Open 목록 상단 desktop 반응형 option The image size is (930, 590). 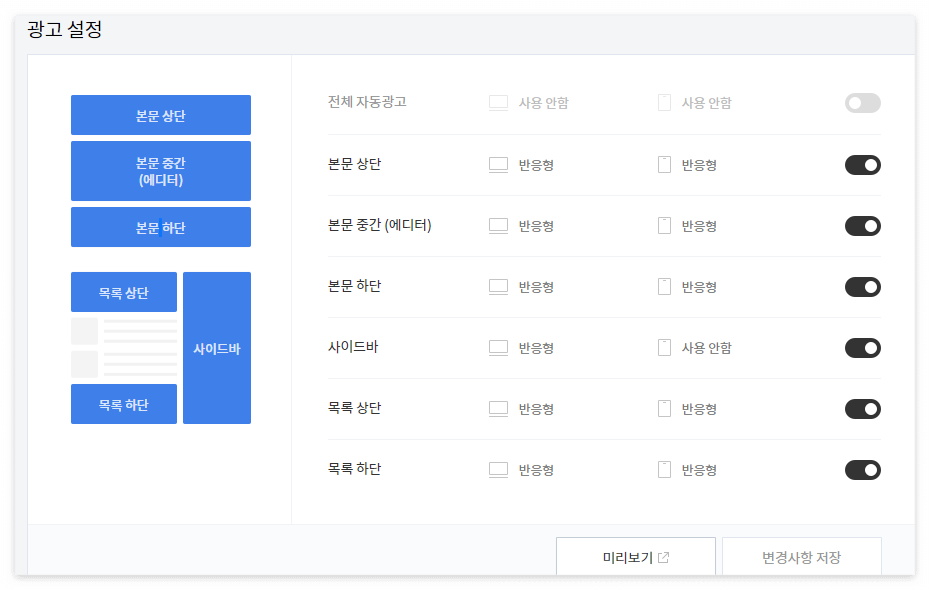point(536,410)
